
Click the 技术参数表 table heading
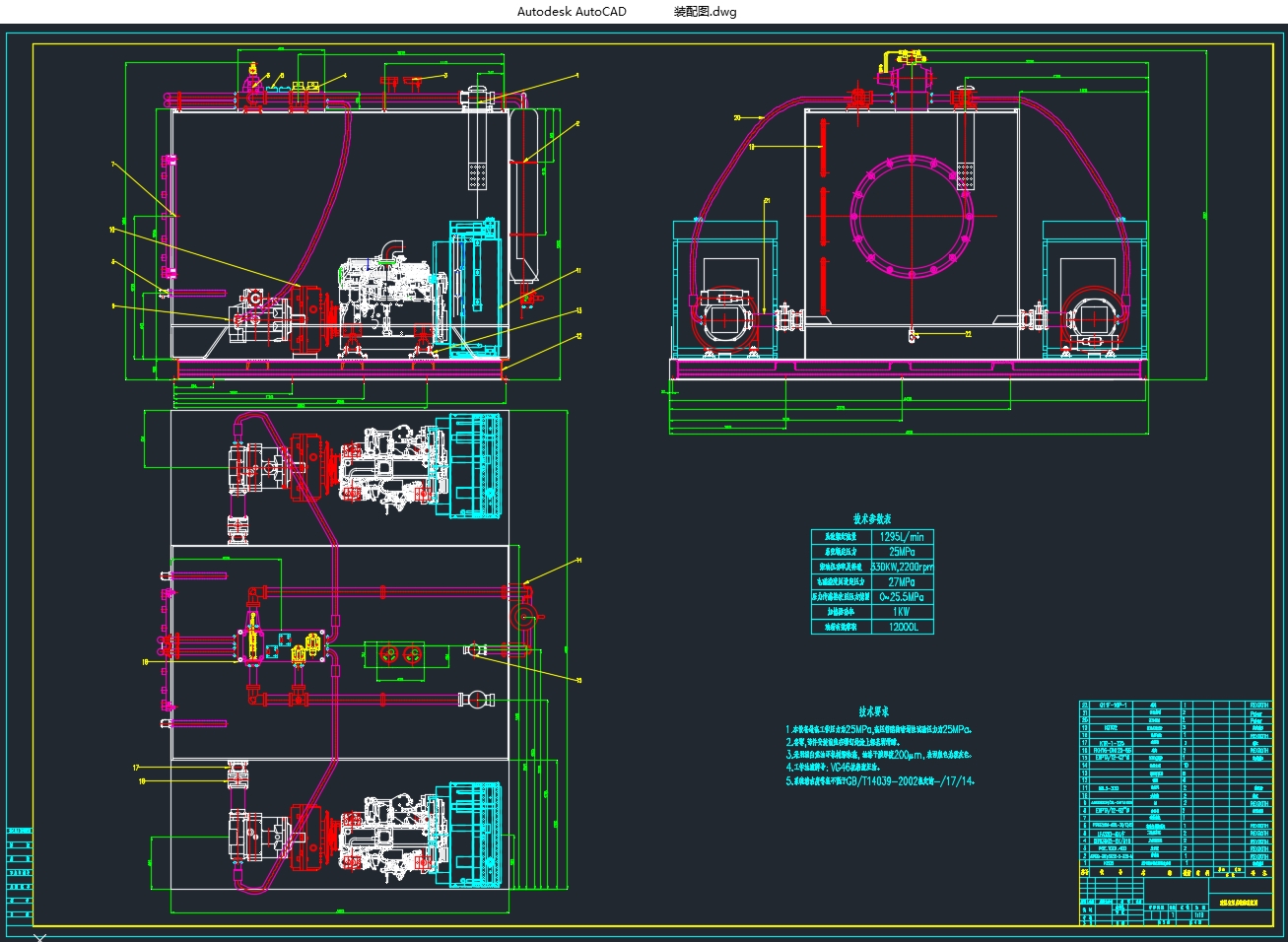872,518
